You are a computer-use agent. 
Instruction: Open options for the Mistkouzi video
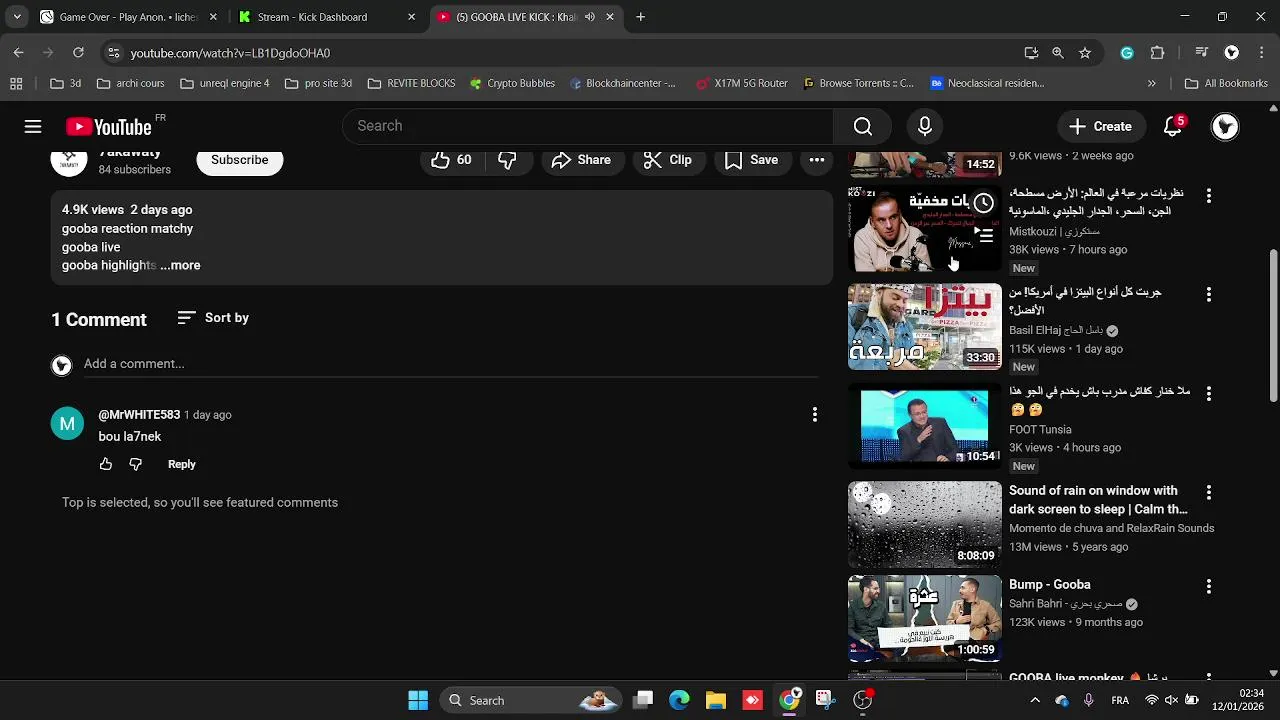coord(1208,196)
